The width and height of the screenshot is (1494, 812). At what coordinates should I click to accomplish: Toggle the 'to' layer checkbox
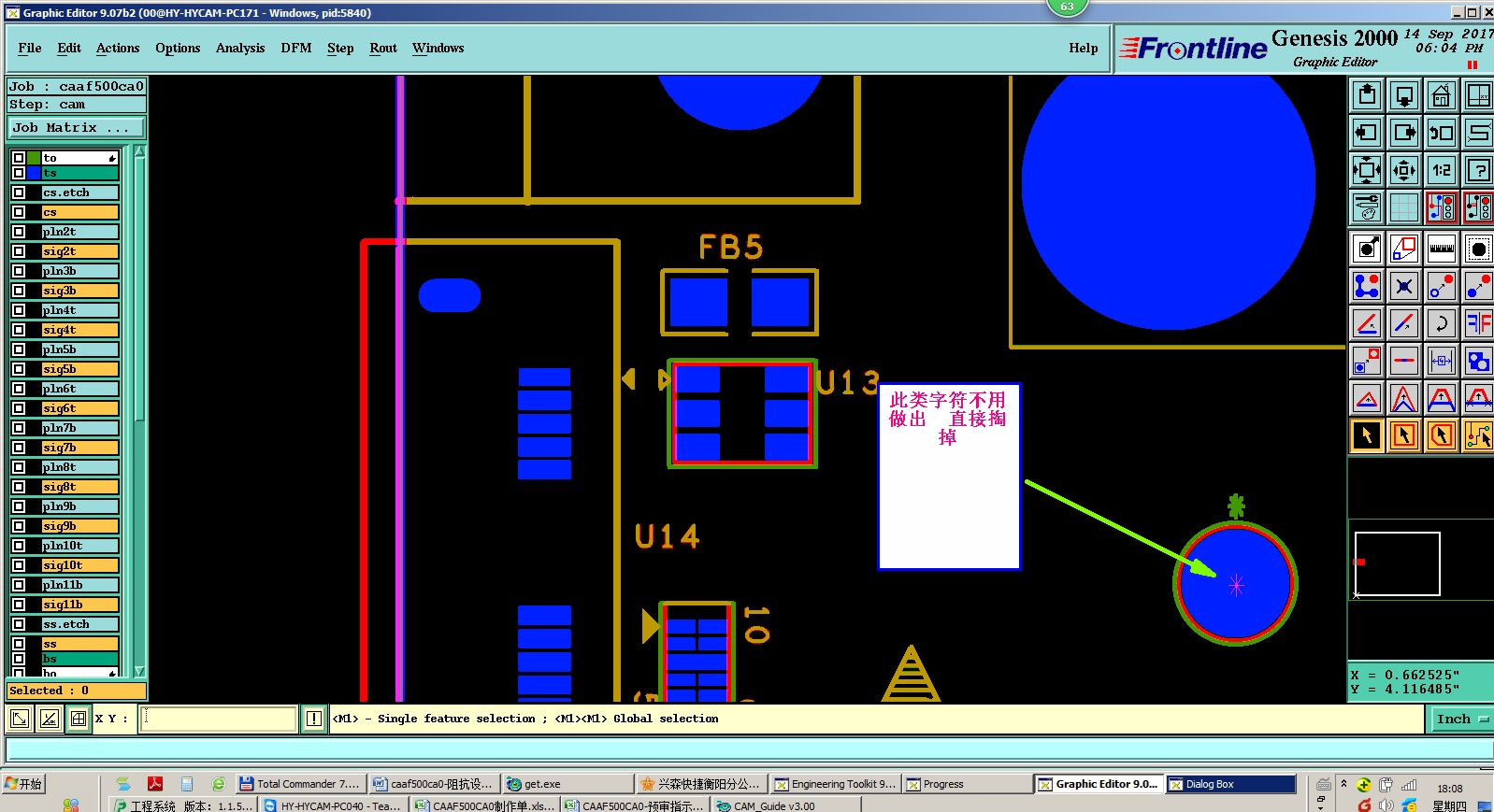pos(19,158)
